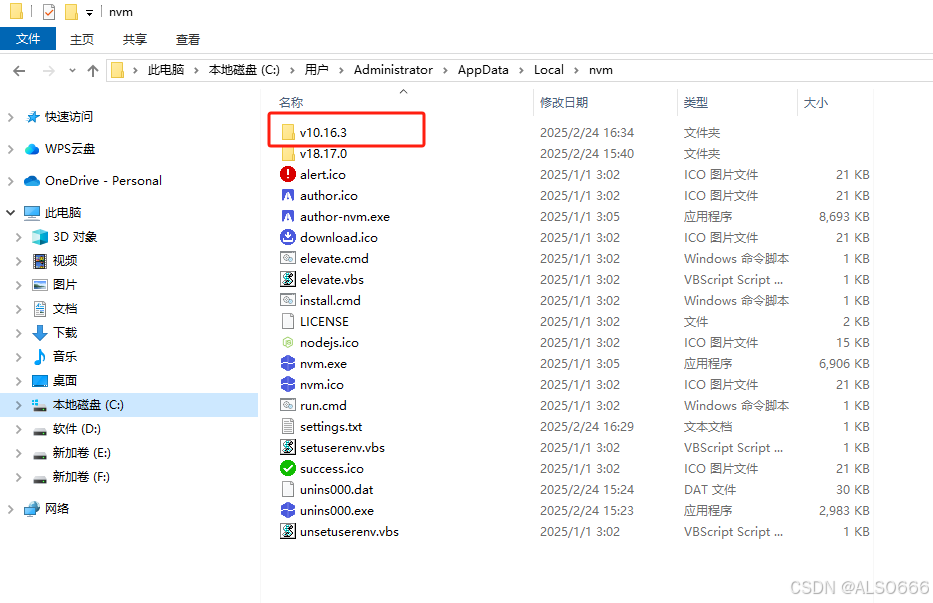Select the setuserenv.vbs script icon
The height and width of the screenshot is (603, 933).
coord(288,448)
